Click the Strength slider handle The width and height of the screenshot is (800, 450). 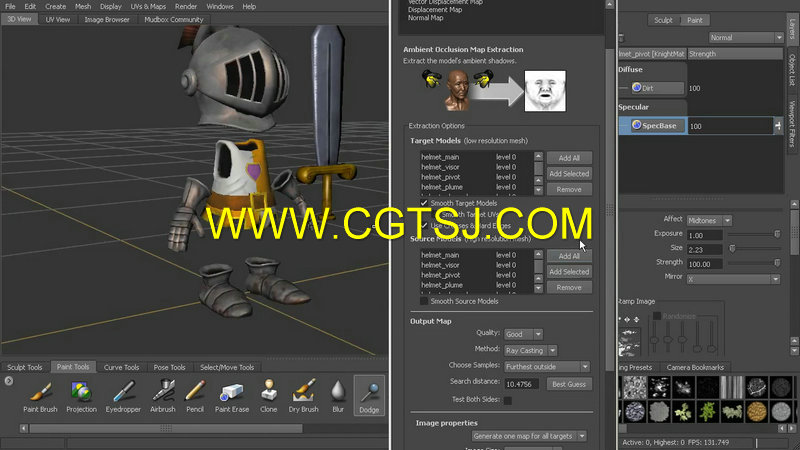[x=777, y=263]
